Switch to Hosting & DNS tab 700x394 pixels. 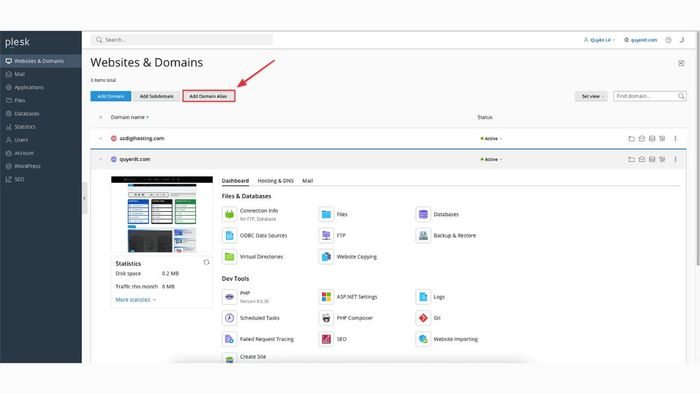(x=275, y=181)
